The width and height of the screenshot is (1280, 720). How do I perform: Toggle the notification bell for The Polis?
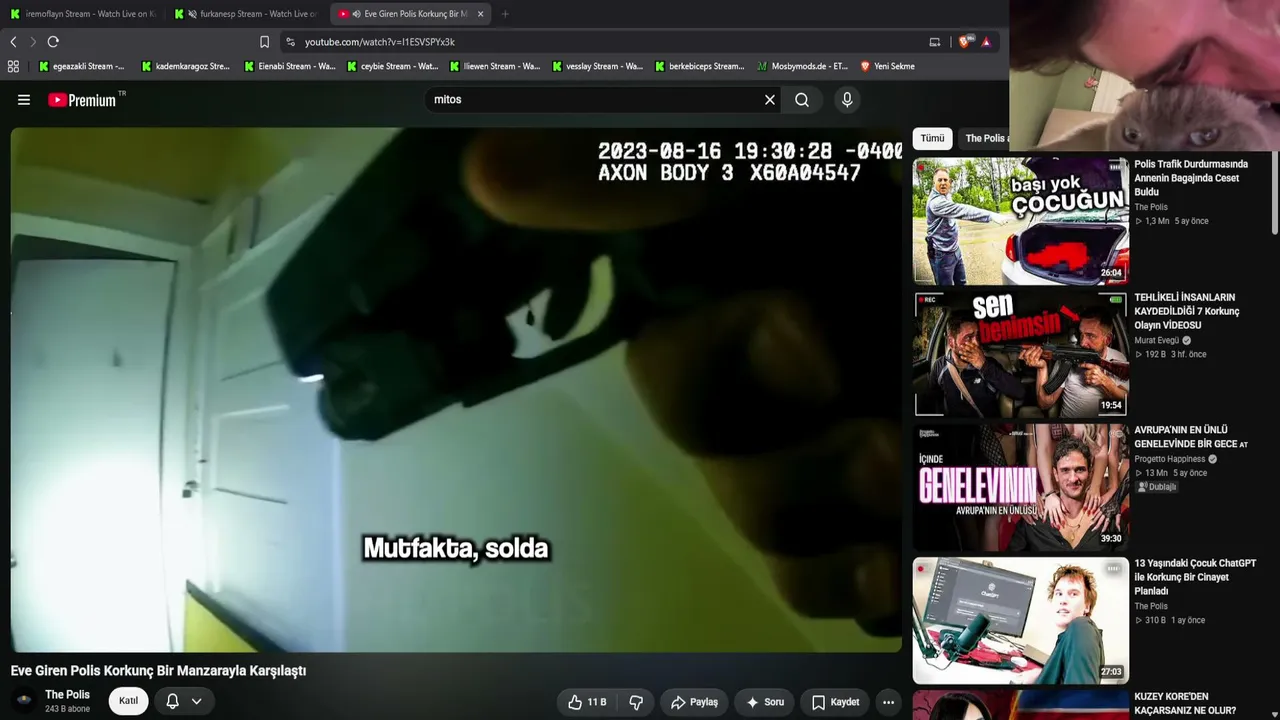172,701
